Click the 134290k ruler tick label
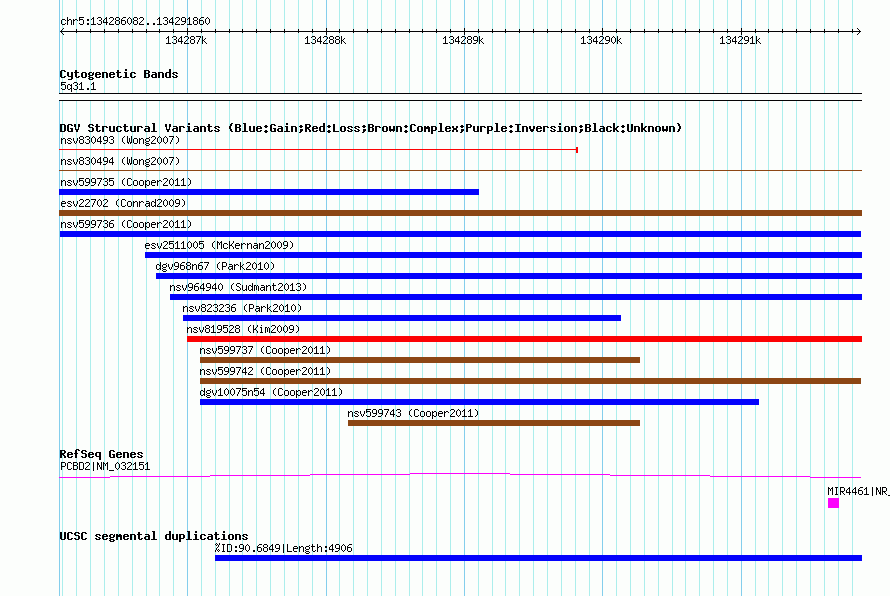The image size is (890, 596). click(601, 40)
